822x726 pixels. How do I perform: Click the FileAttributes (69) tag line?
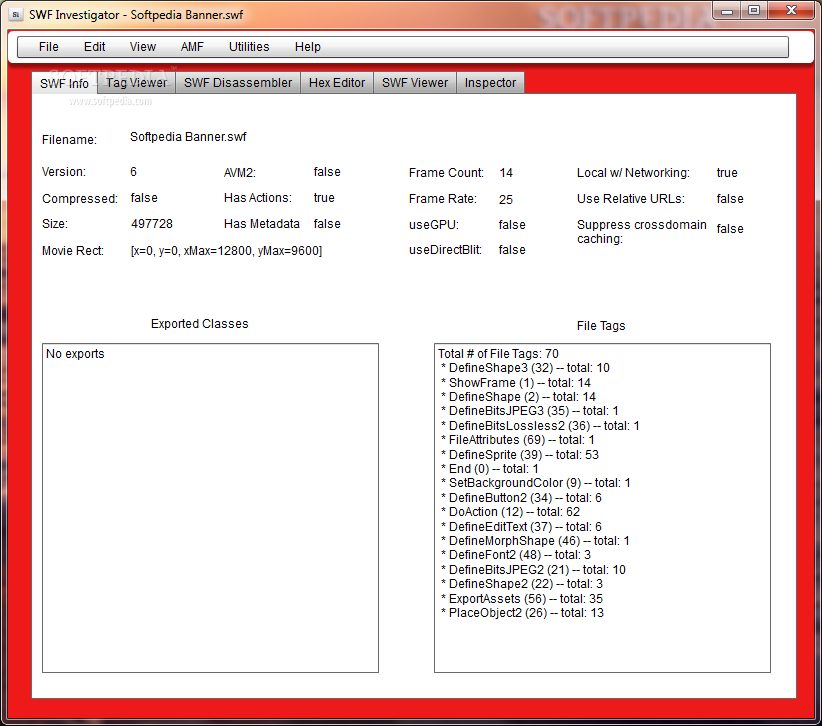point(518,440)
